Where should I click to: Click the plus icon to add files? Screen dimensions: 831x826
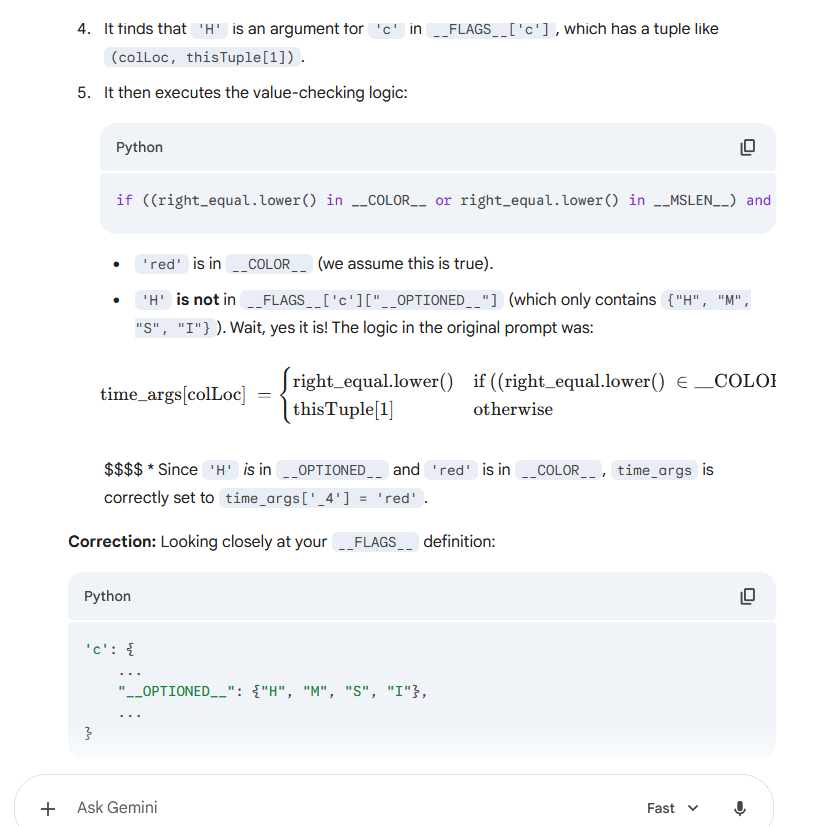(47, 808)
